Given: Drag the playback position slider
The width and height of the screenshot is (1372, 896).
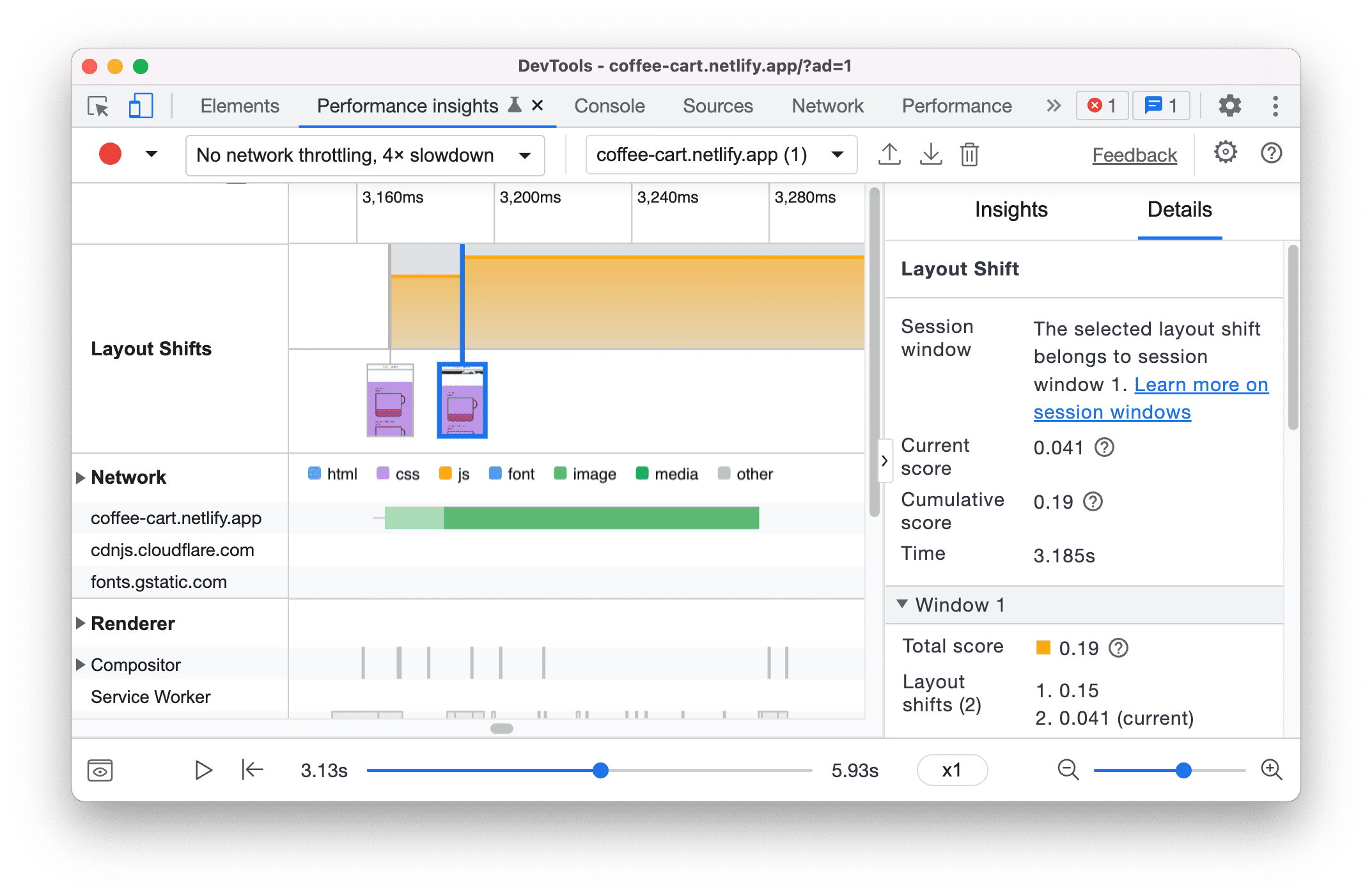Looking at the screenshot, I should (x=599, y=769).
